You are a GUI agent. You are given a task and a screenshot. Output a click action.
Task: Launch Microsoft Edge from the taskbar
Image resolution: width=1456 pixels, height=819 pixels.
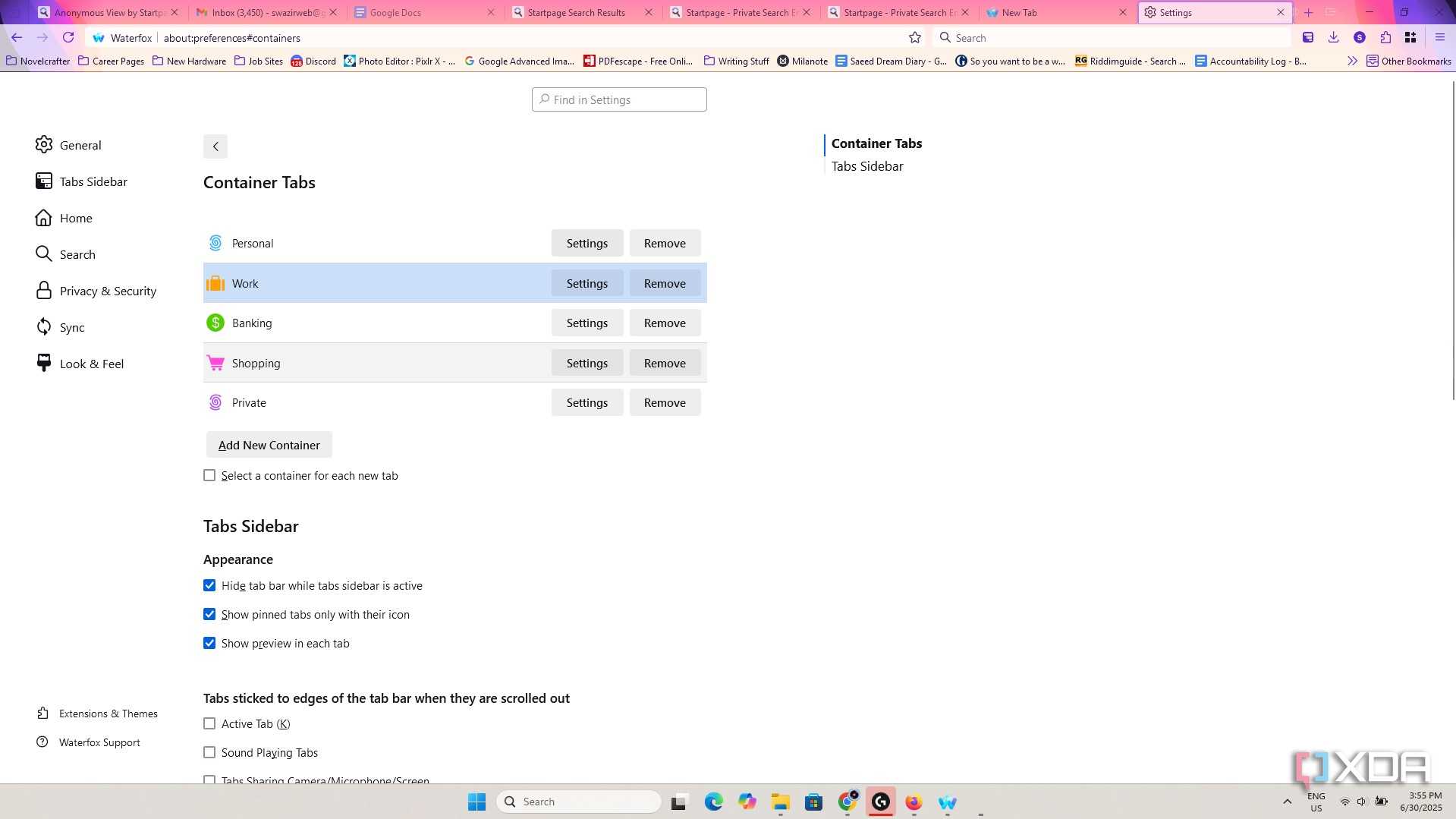pos(713,802)
